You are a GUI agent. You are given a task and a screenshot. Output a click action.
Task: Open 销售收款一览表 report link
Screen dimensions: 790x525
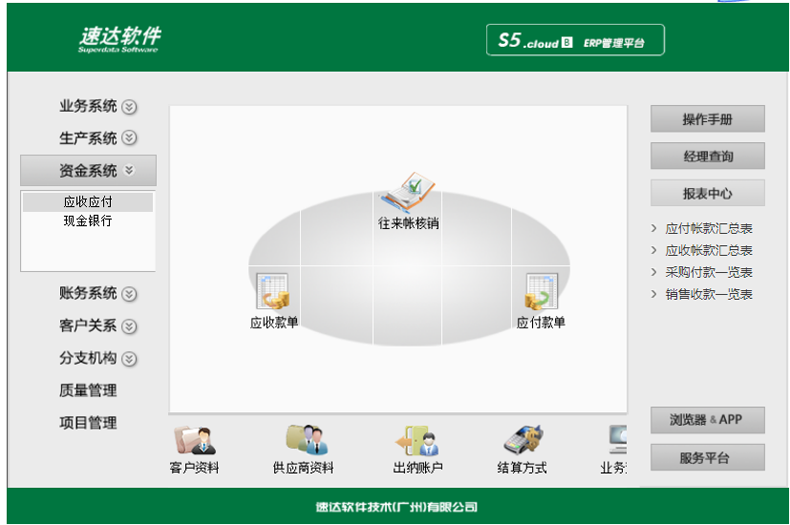pyautogui.click(x=708, y=294)
